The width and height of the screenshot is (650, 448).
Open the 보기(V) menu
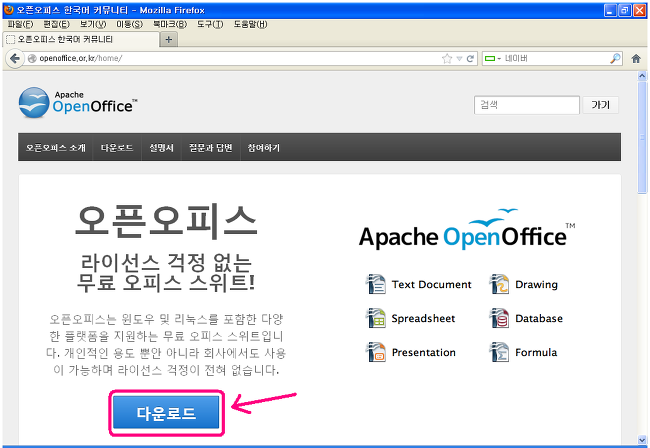93,24
